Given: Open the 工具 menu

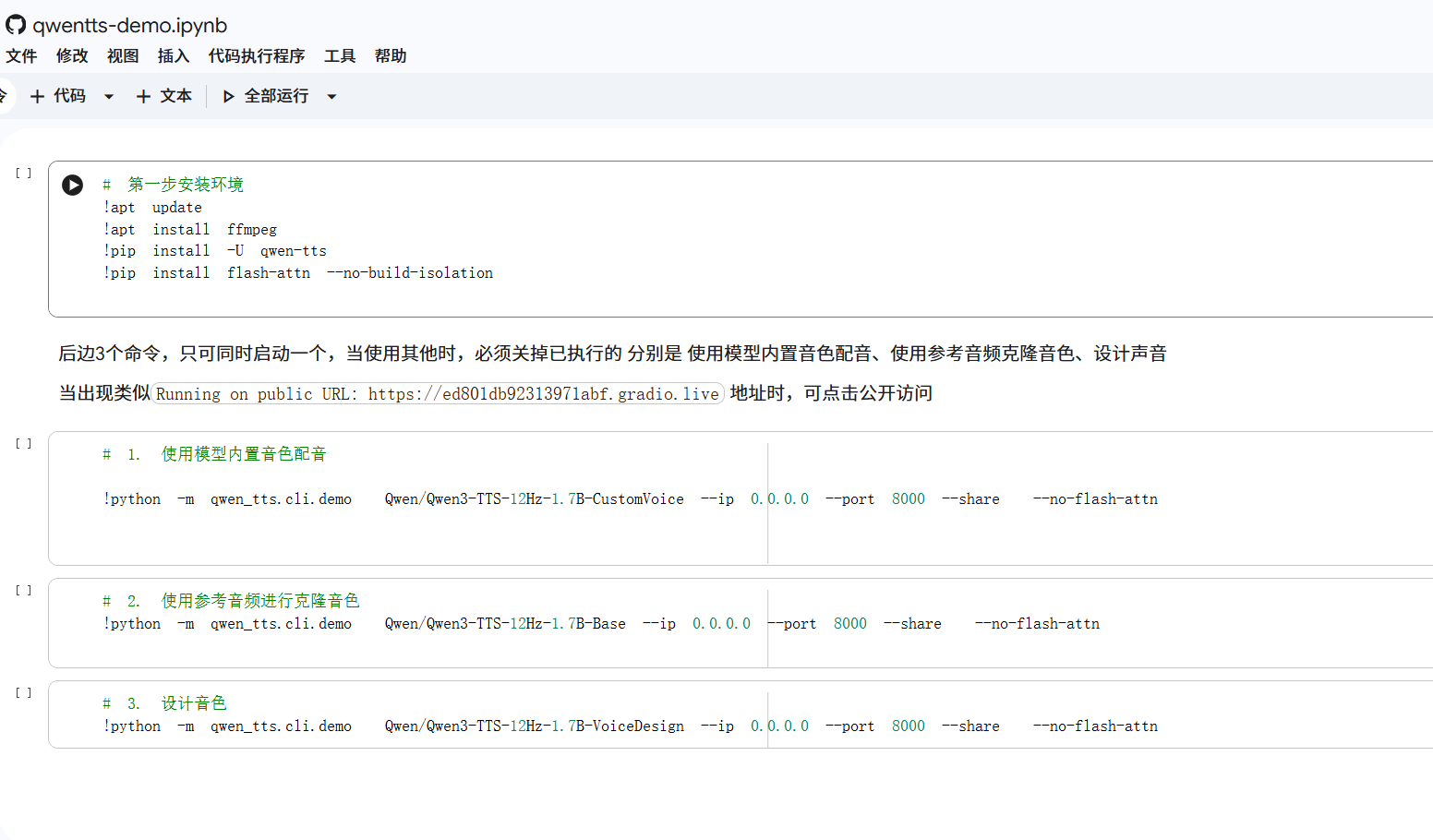Looking at the screenshot, I should pyautogui.click(x=340, y=56).
